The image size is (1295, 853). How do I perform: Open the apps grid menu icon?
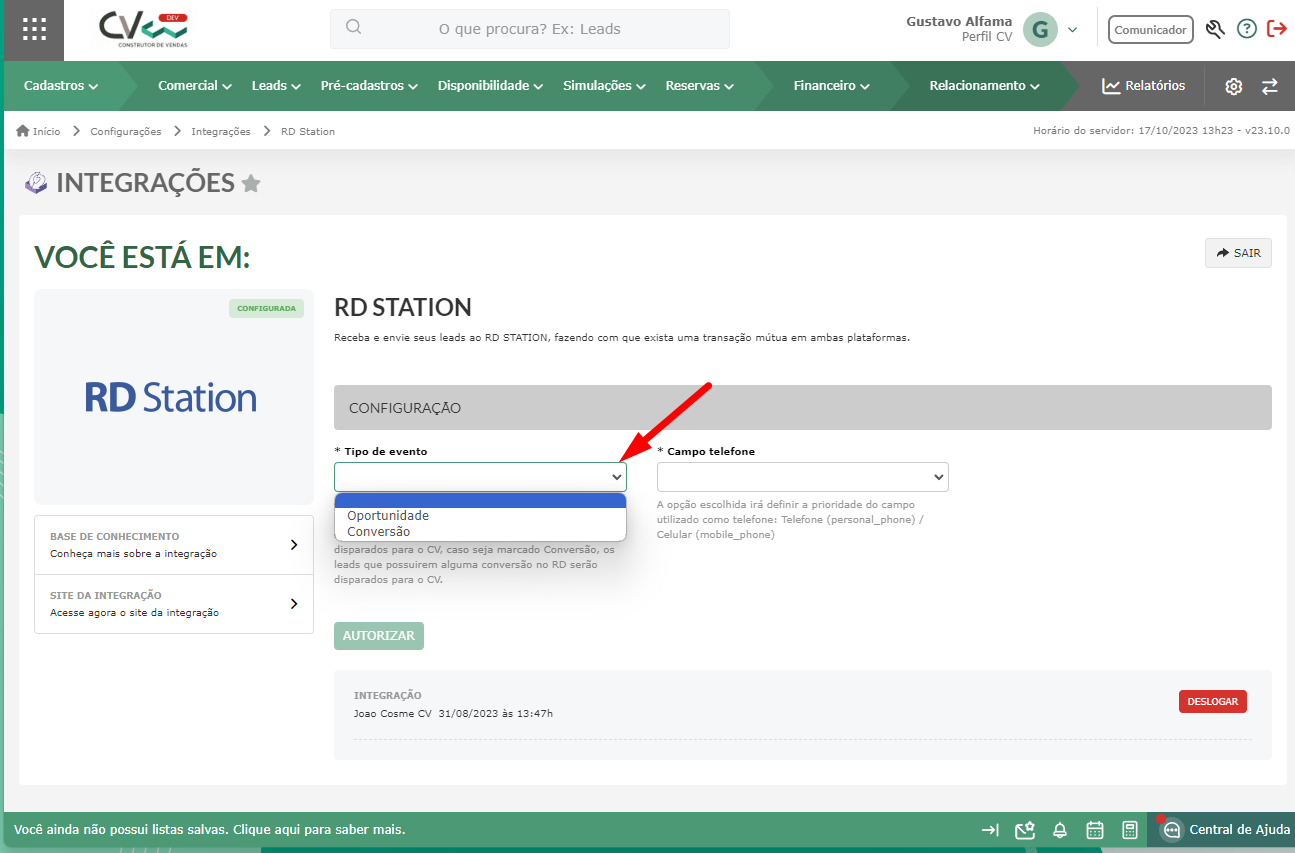click(34, 29)
